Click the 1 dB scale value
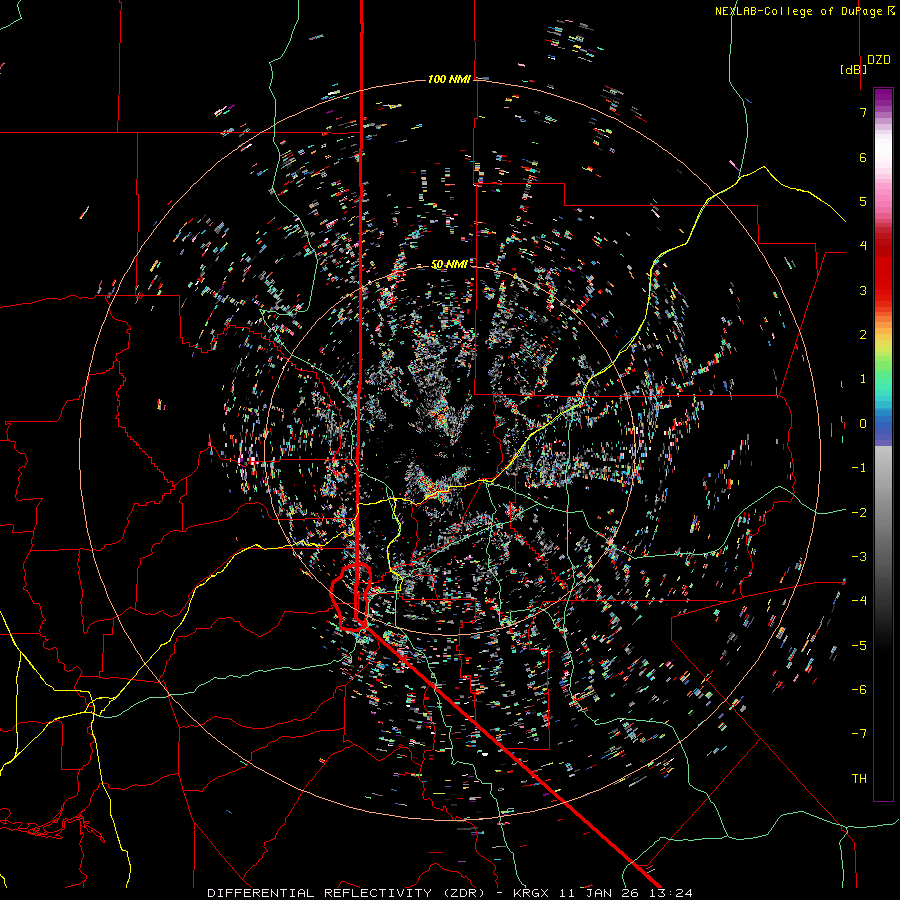900x900 pixels. tap(863, 379)
